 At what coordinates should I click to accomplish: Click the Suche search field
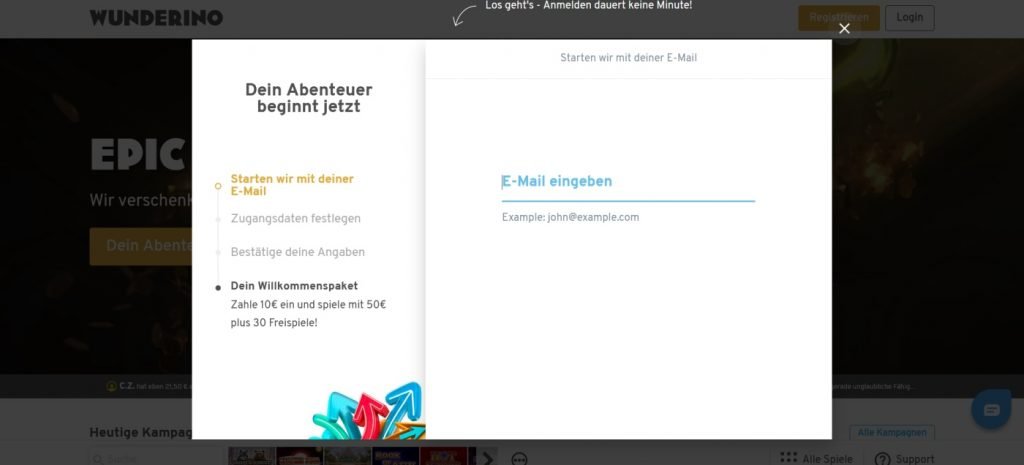tap(150, 459)
